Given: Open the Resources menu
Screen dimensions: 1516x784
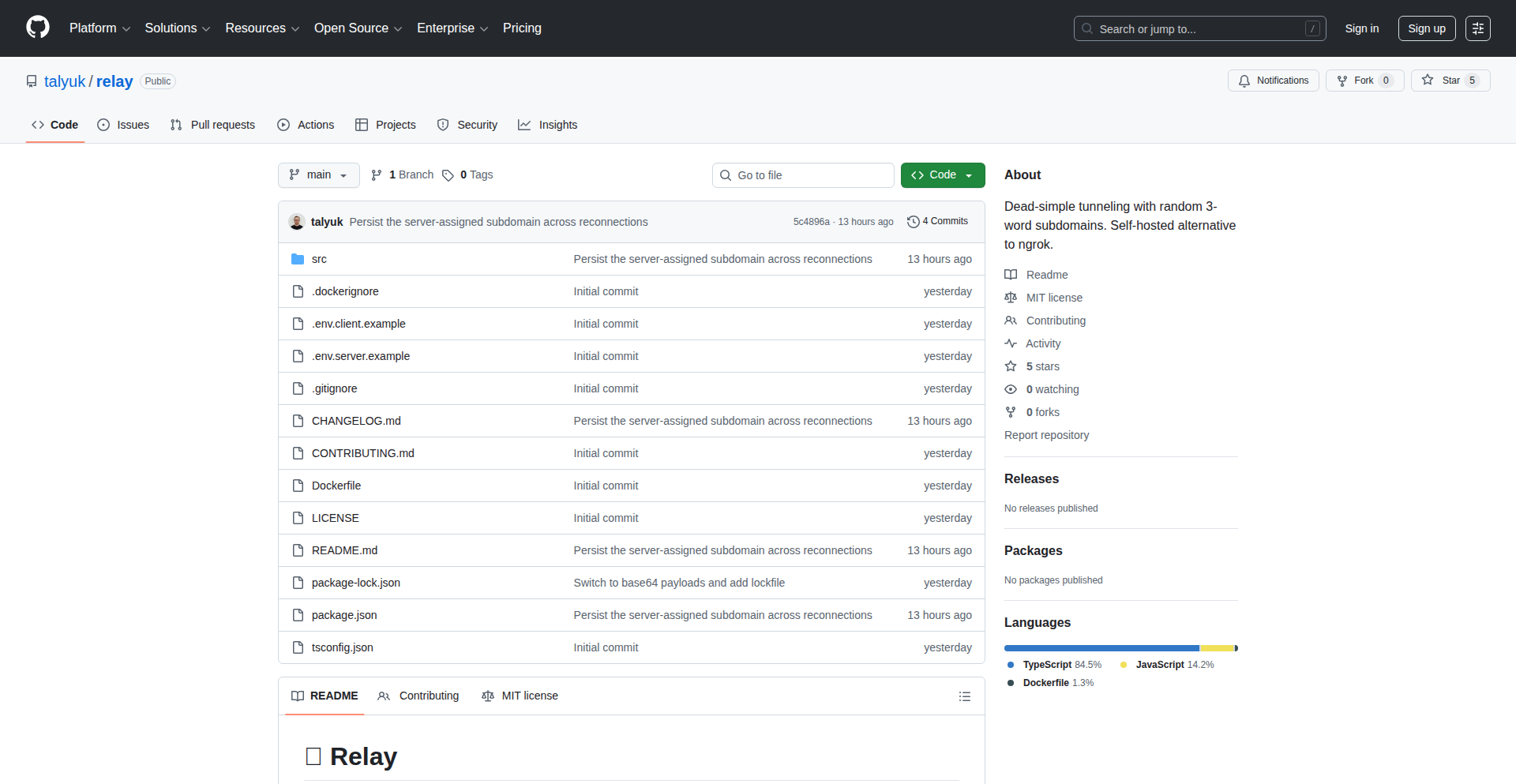Looking at the screenshot, I should tap(261, 28).
